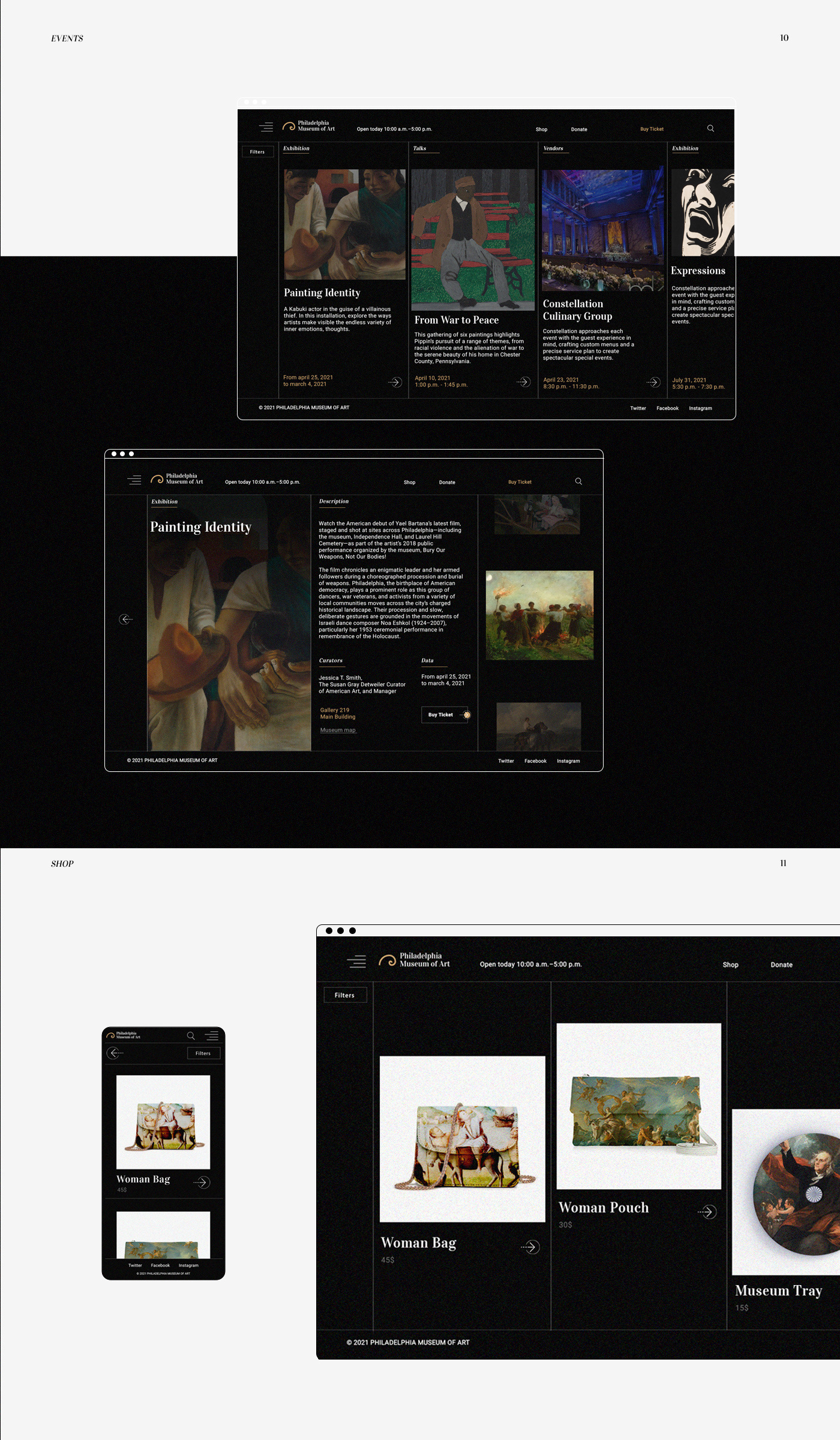
Task: Go back using arrow in Painting Identity detail
Action: pyautogui.click(x=125, y=619)
